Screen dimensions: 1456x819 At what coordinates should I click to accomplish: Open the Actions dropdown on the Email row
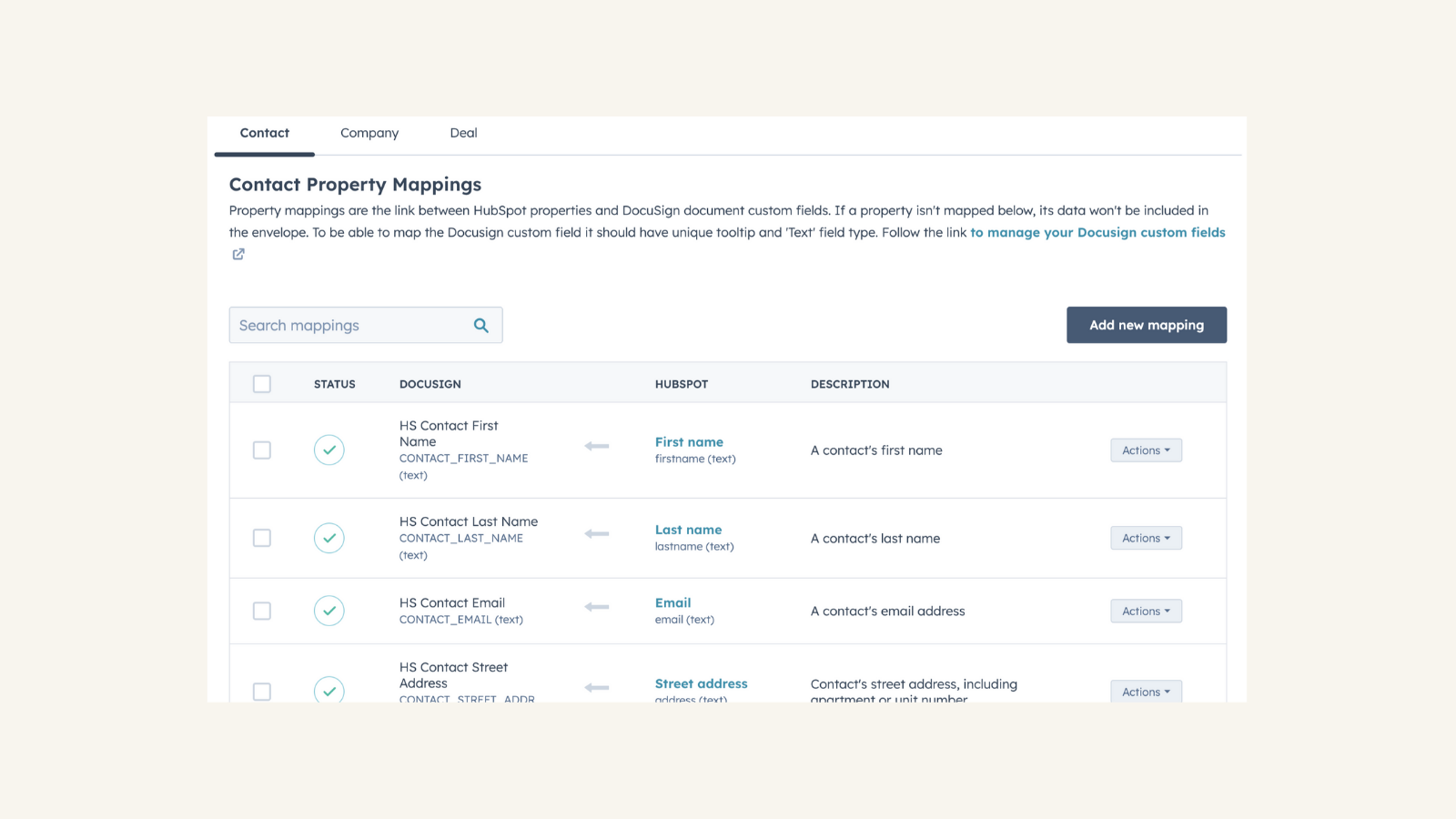(x=1146, y=611)
